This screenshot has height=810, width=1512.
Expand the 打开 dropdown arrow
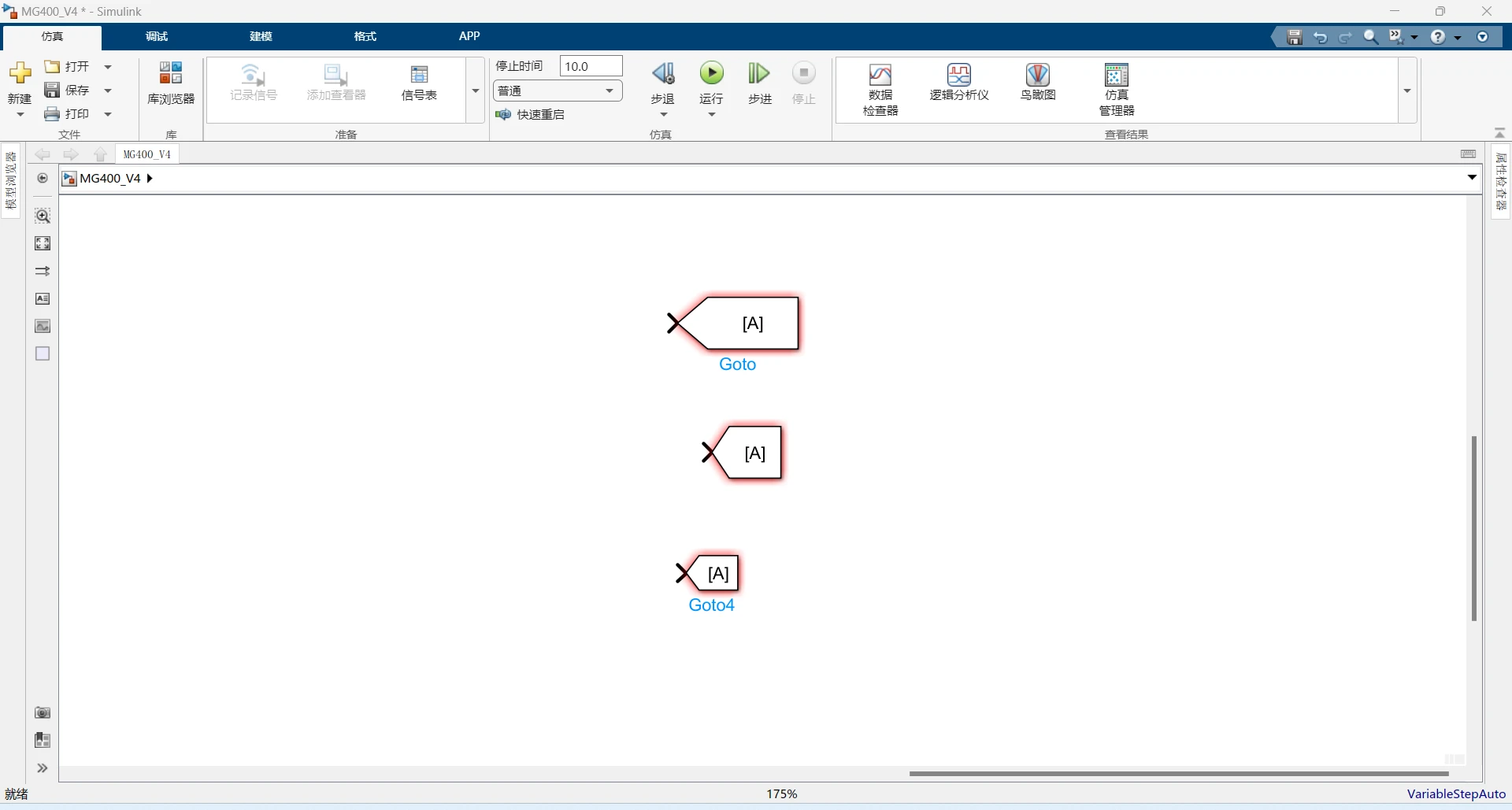point(108,67)
